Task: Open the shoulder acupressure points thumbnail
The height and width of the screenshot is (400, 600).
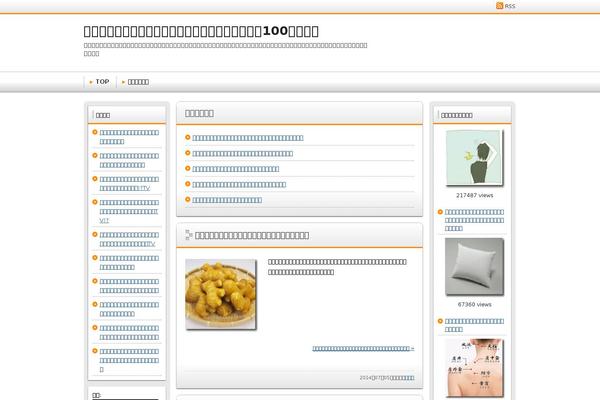Action: tap(474, 368)
